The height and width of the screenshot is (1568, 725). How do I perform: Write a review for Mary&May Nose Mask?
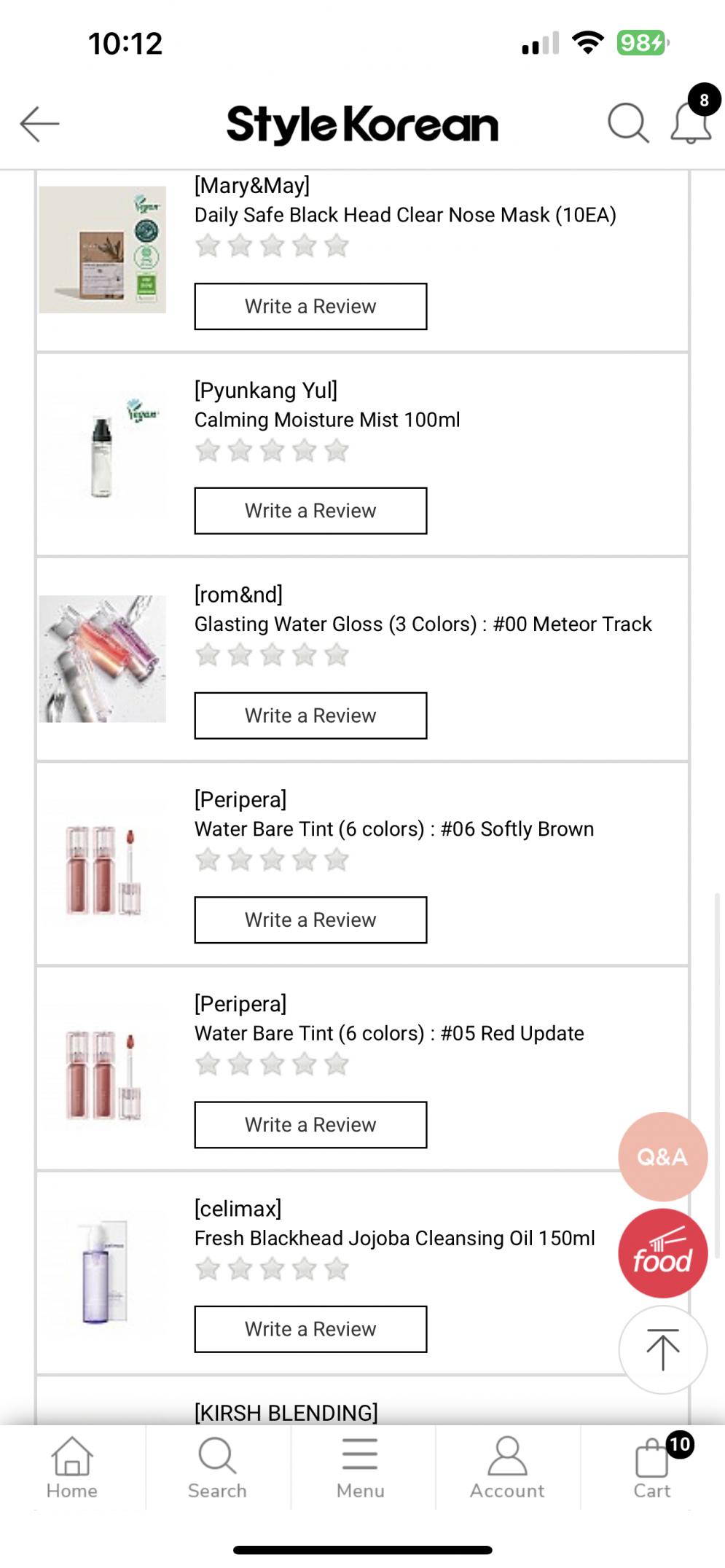(310, 307)
